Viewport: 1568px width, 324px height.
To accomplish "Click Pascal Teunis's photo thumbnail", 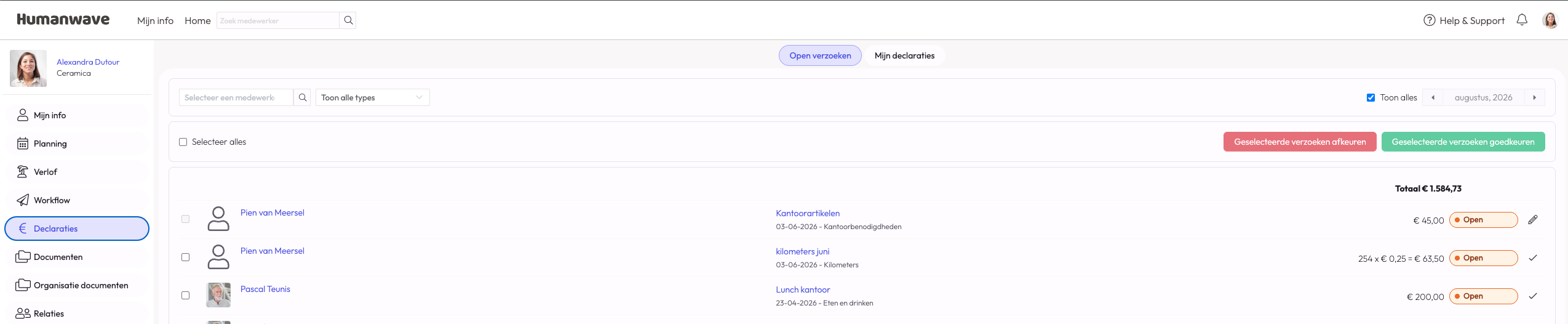I will 218,295.
